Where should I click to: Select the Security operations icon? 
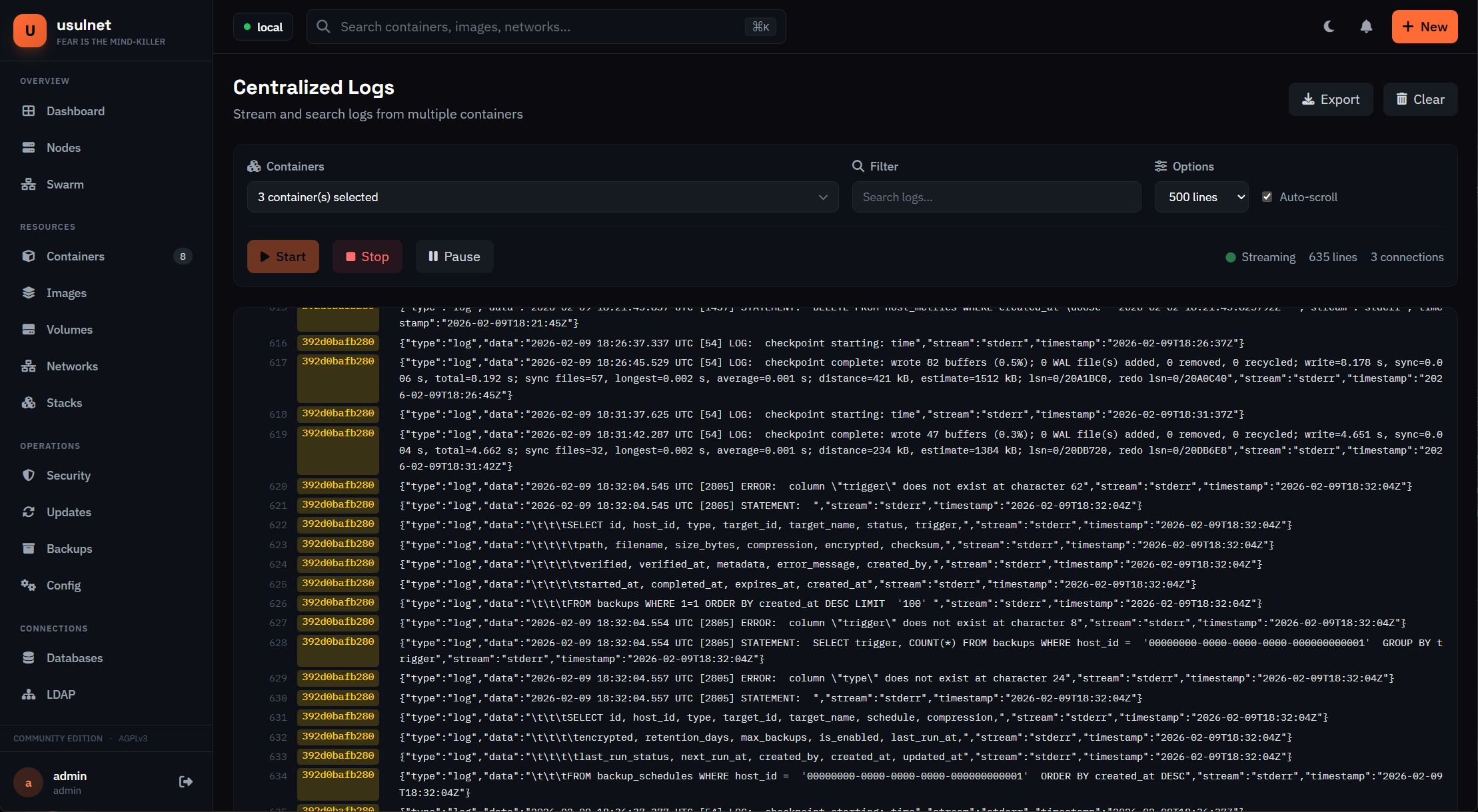click(29, 475)
